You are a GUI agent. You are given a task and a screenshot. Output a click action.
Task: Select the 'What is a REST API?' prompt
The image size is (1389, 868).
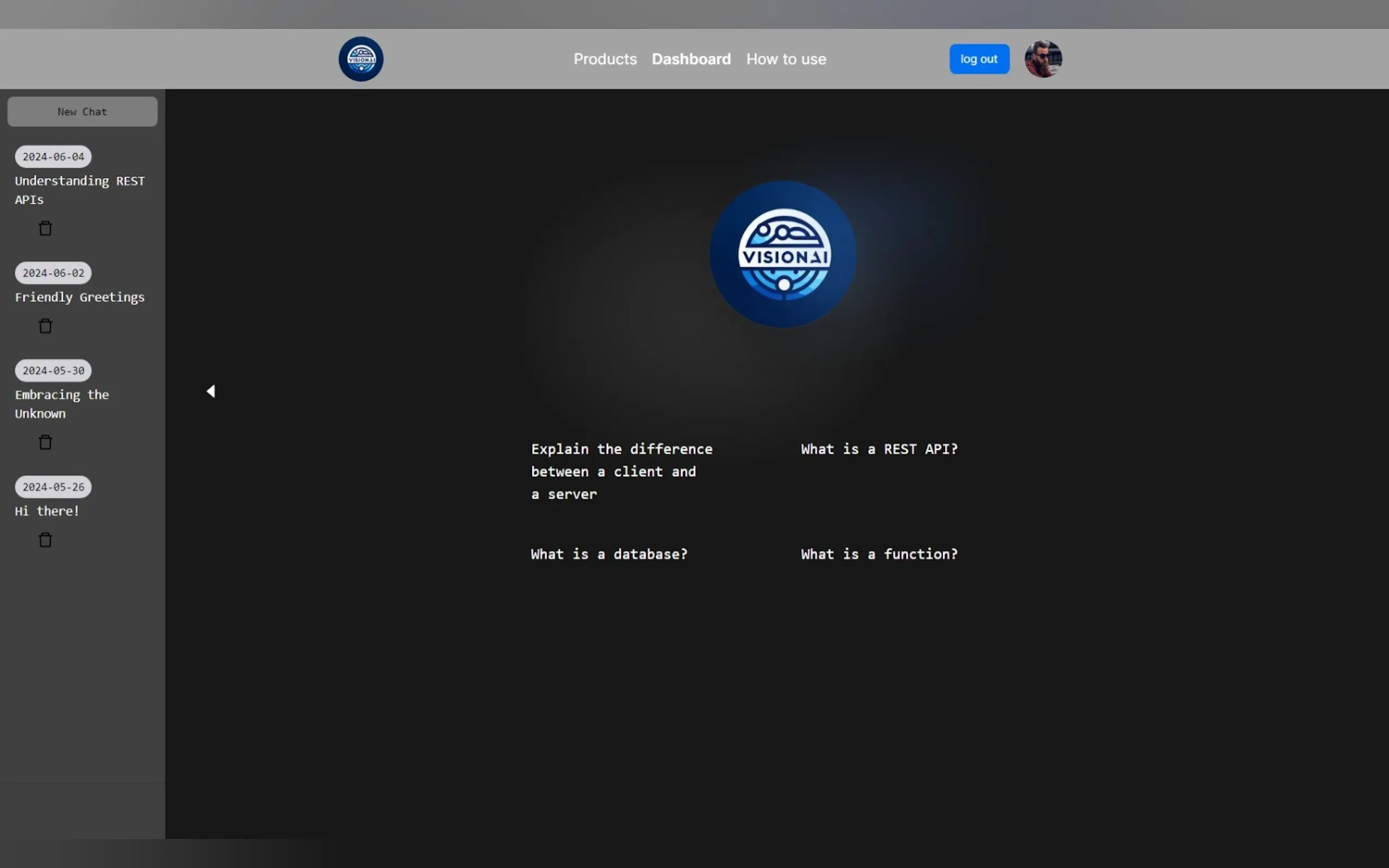pos(879,449)
